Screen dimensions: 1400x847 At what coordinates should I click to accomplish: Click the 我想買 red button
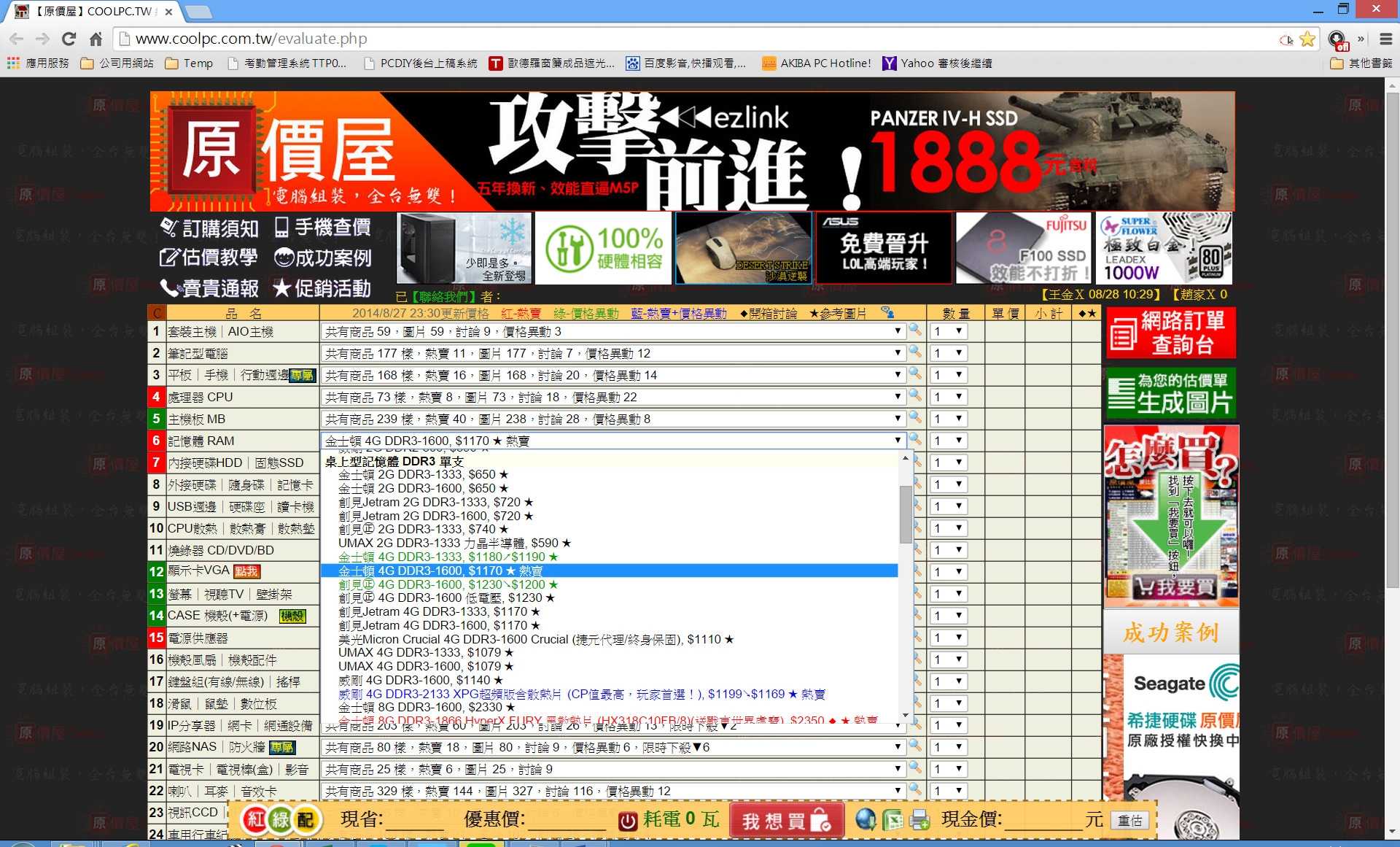click(x=787, y=821)
